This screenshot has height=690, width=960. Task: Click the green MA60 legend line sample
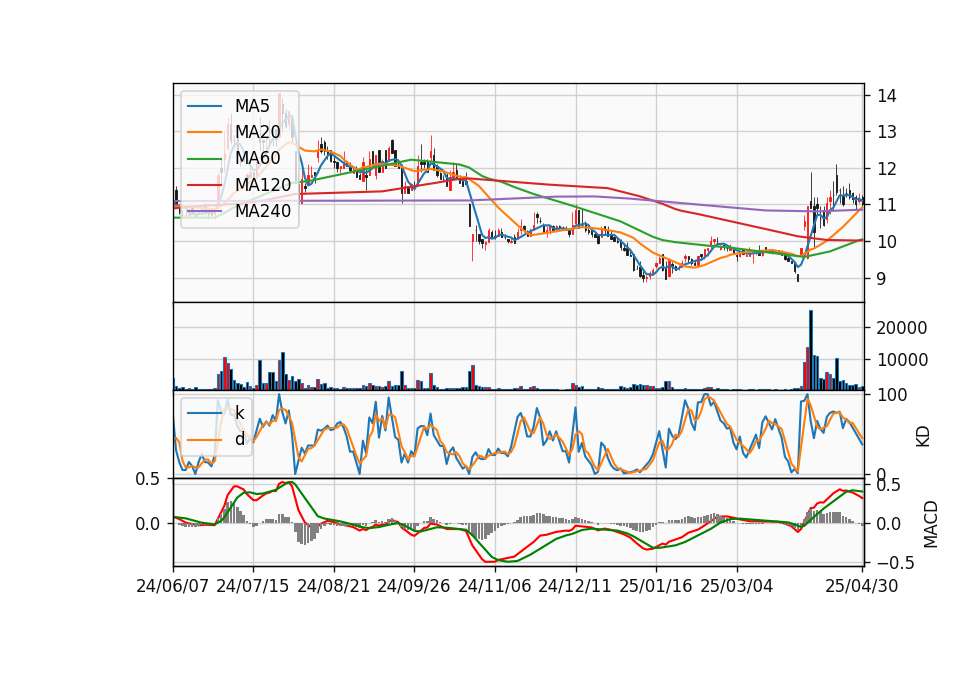[204, 159]
